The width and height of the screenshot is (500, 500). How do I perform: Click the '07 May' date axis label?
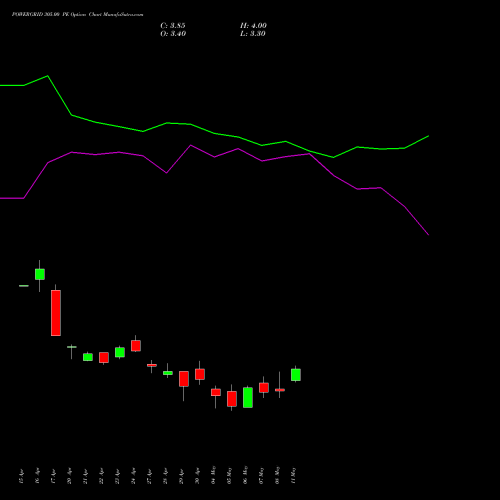click(261, 475)
